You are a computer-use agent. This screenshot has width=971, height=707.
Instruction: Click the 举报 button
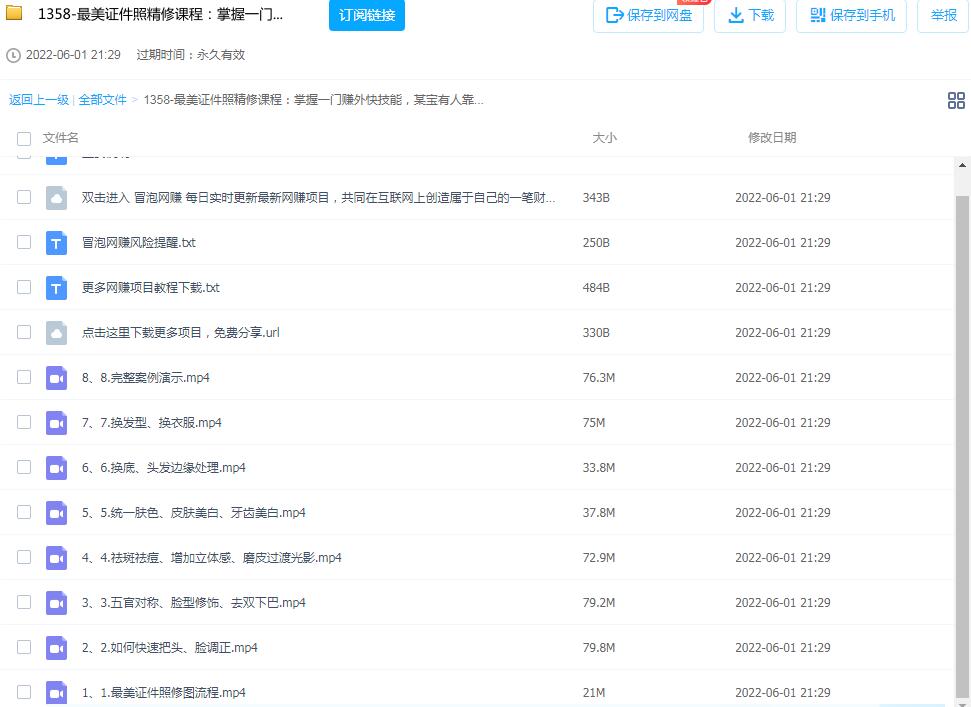click(x=943, y=15)
